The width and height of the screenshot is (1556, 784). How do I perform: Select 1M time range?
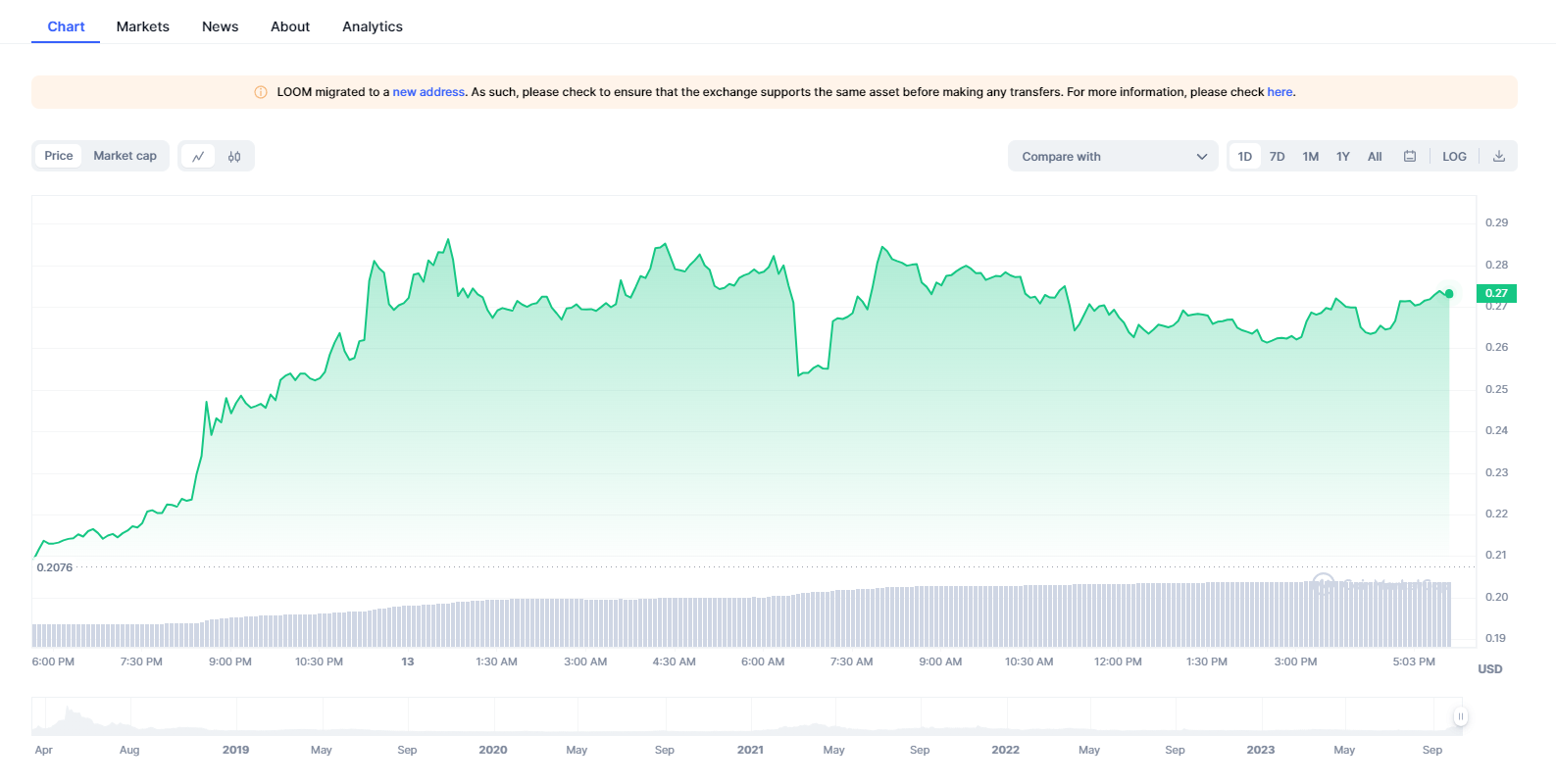1311,156
